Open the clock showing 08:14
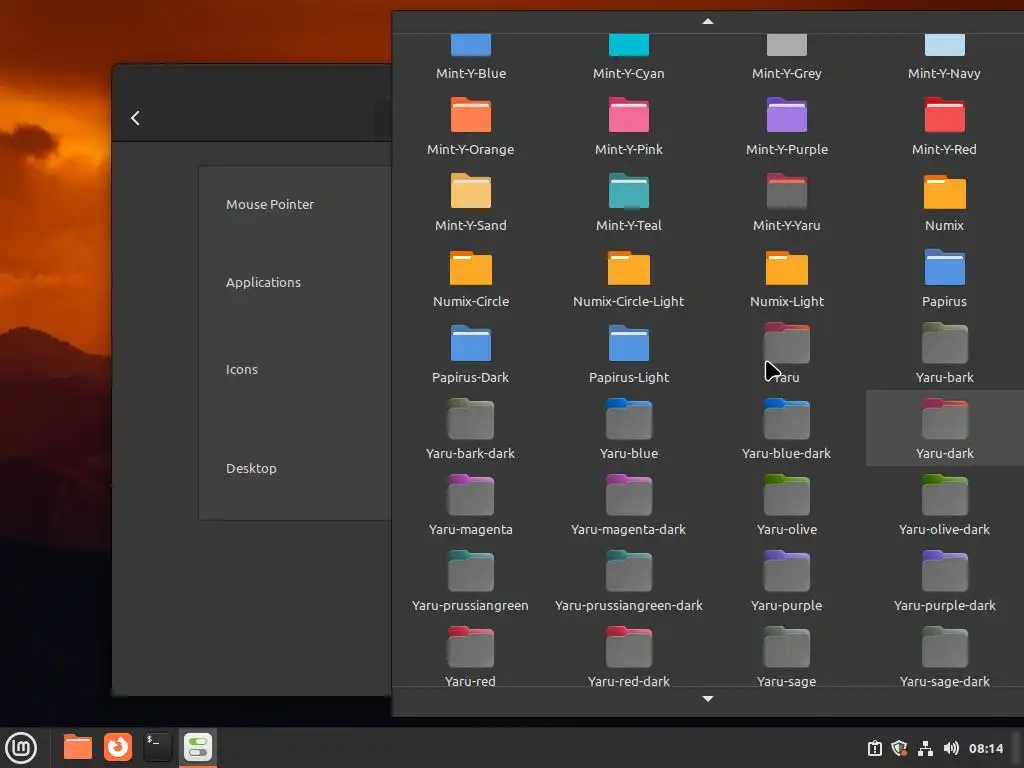The height and width of the screenshot is (768, 1024). (x=985, y=748)
